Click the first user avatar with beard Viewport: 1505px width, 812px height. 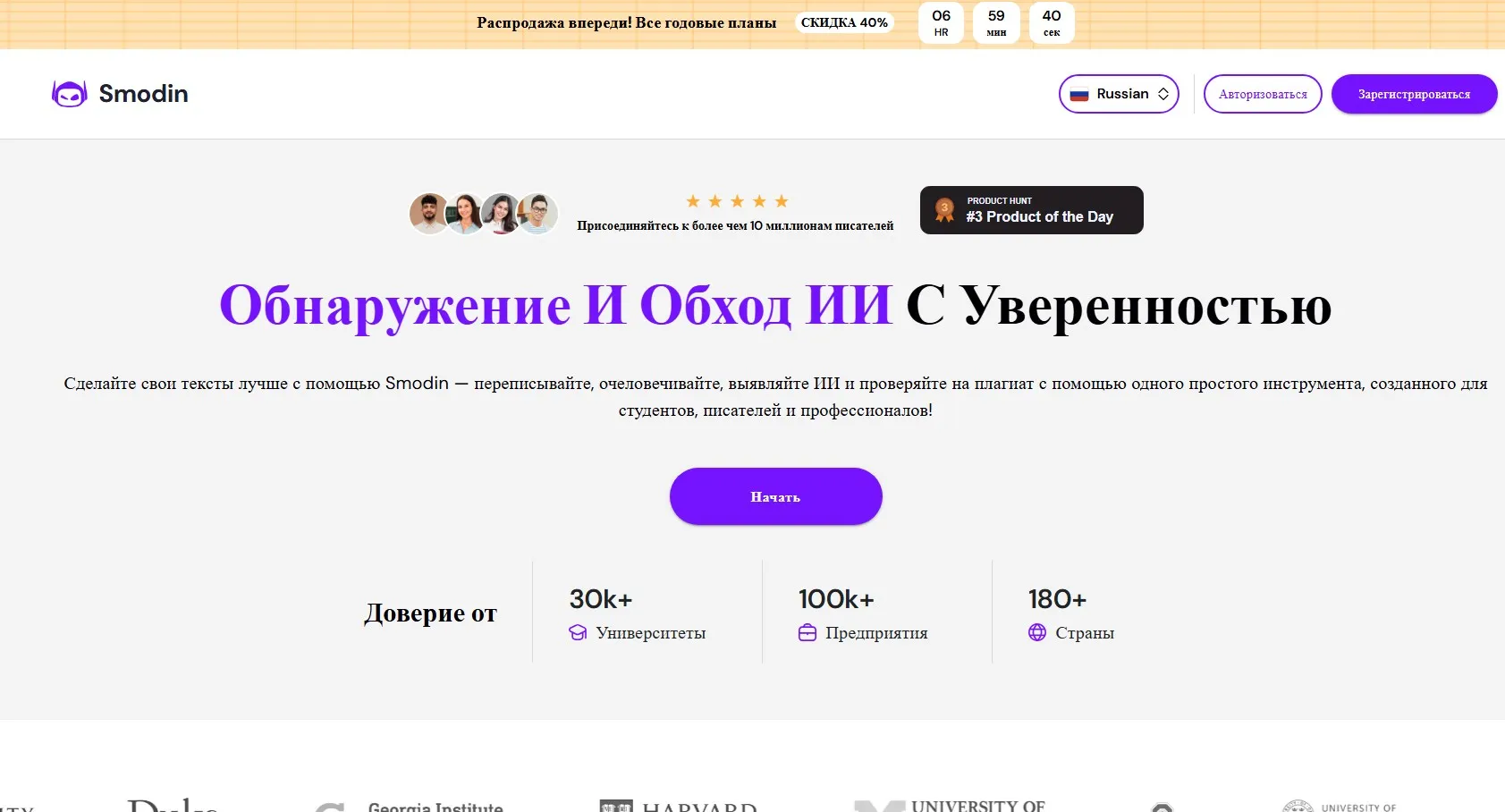pyautogui.click(x=429, y=214)
